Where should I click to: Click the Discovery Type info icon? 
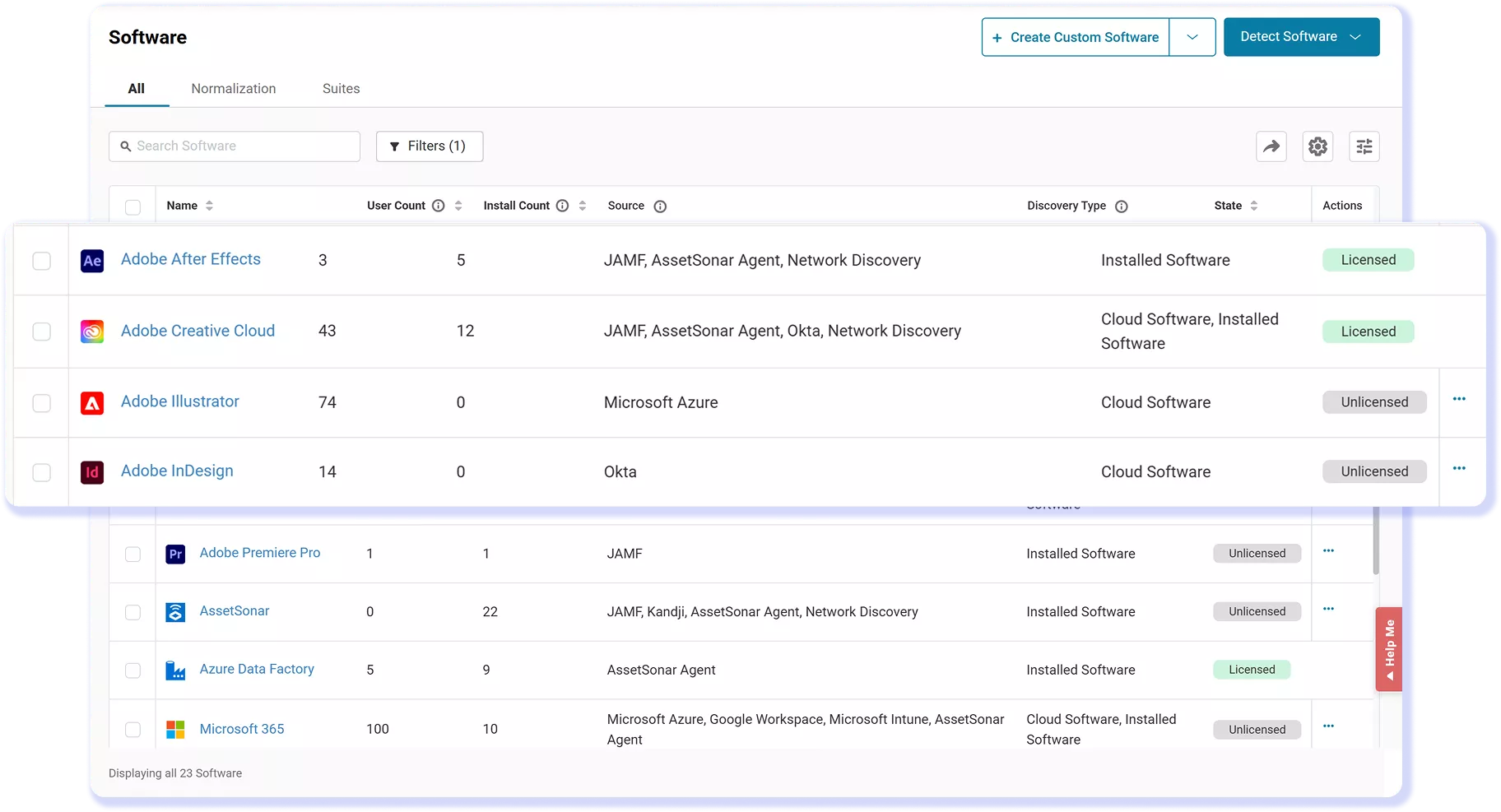[x=1121, y=206]
